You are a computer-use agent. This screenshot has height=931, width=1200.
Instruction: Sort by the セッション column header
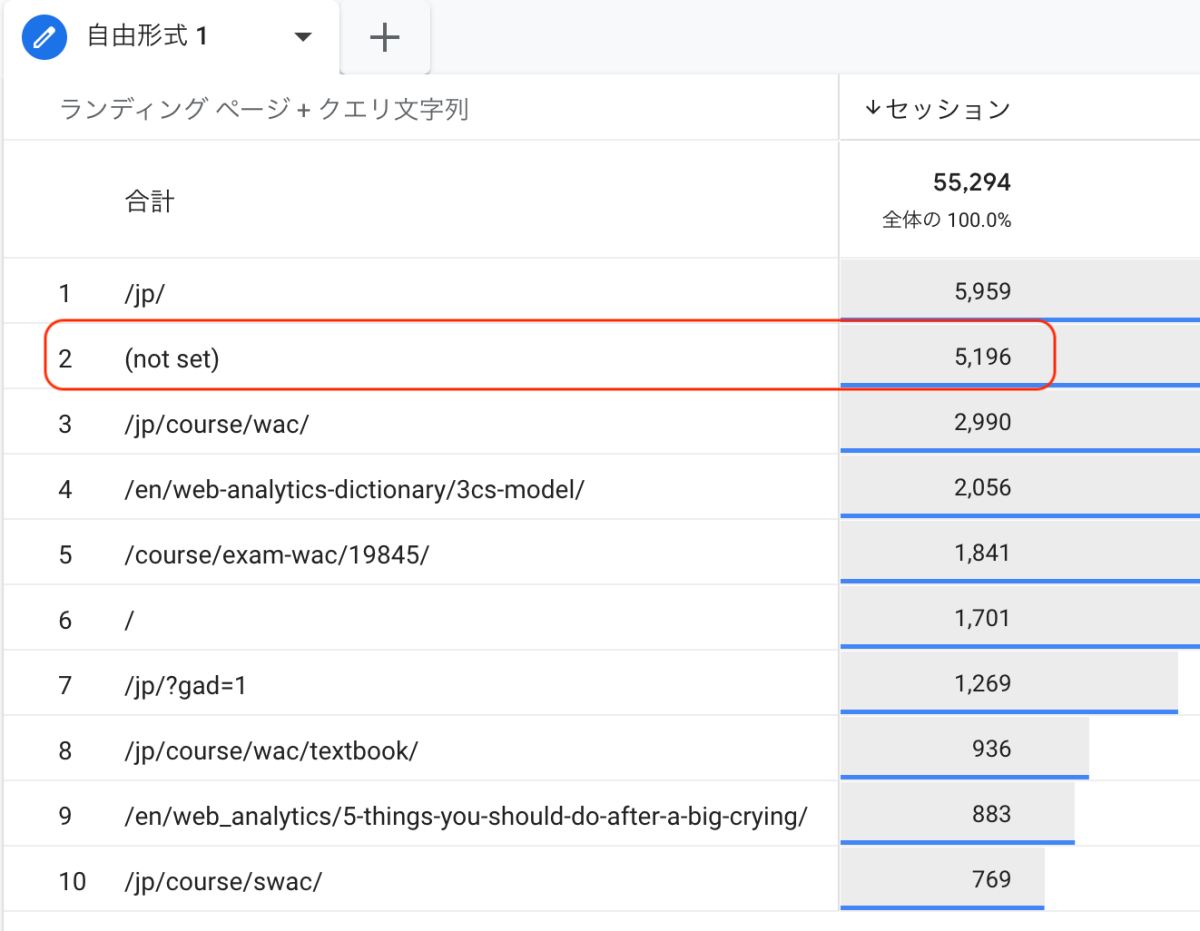[x=937, y=109]
